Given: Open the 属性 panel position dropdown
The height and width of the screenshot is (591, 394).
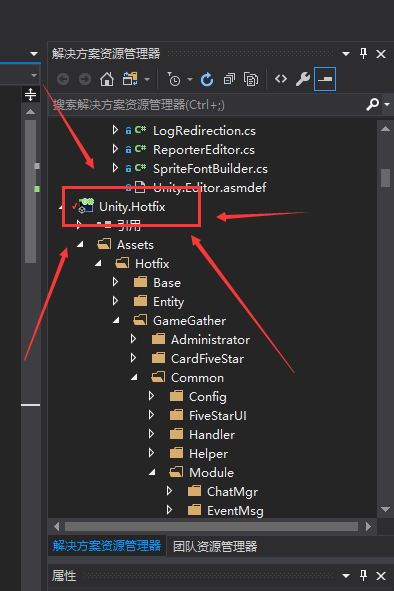Looking at the screenshot, I should (346, 576).
